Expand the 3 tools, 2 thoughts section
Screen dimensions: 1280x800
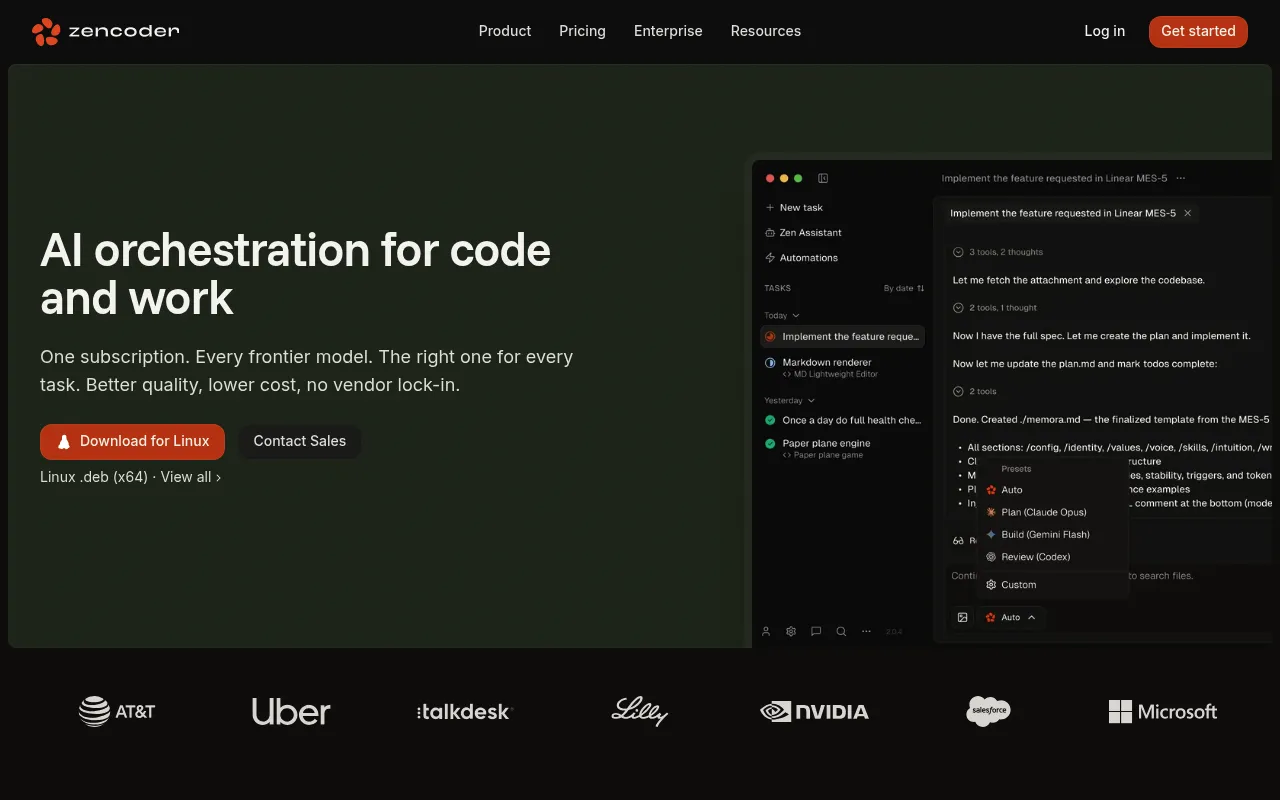pos(998,252)
